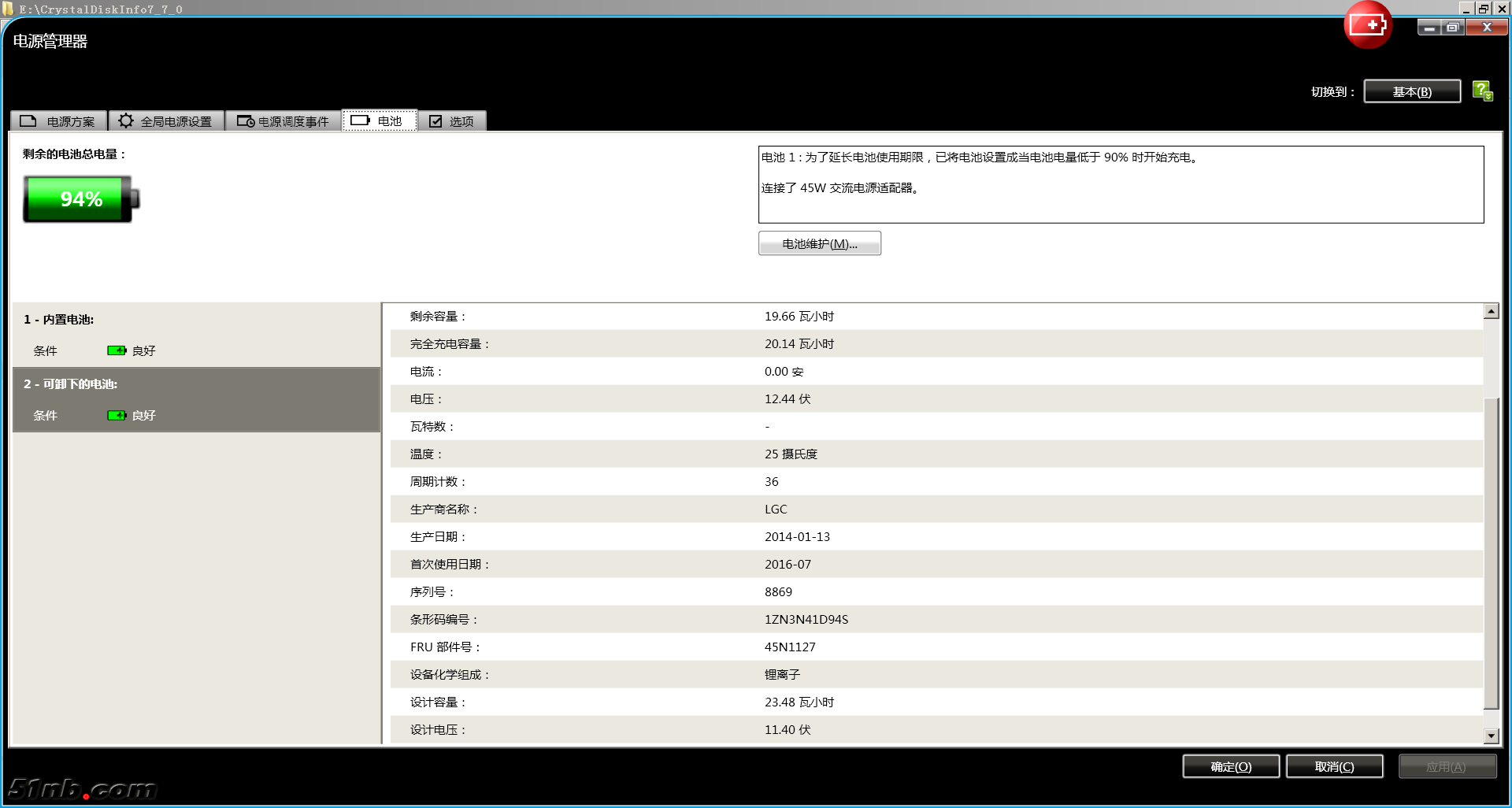Click scrollbar up arrow in details list
The height and width of the screenshot is (808, 1512).
click(x=1491, y=311)
